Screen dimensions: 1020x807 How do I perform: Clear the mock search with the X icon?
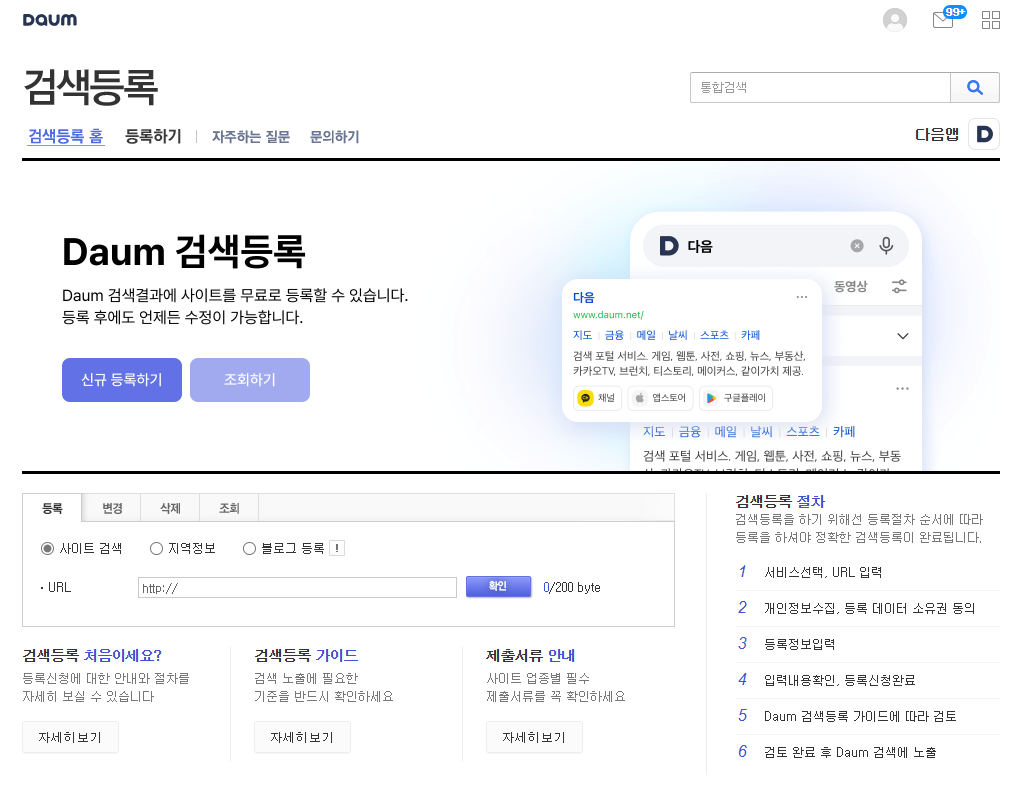[x=857, y=246]
